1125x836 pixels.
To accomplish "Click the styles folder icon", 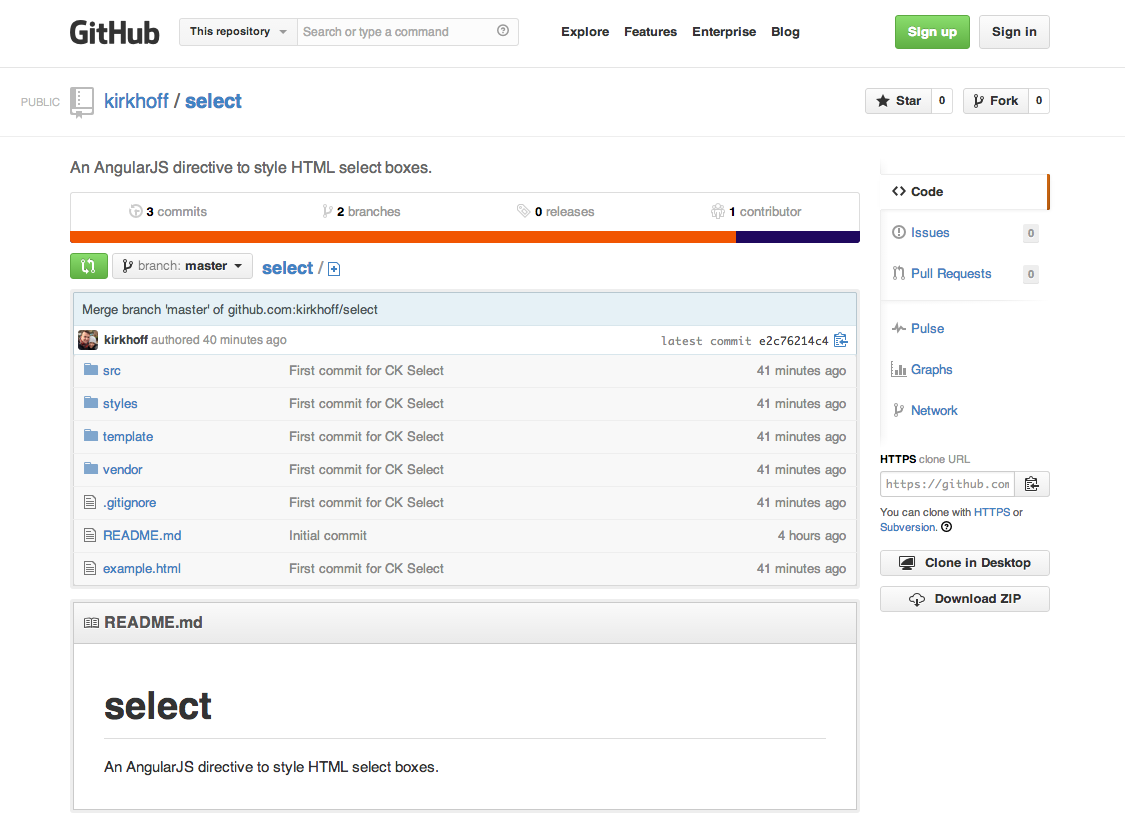I will coord(91,403).
